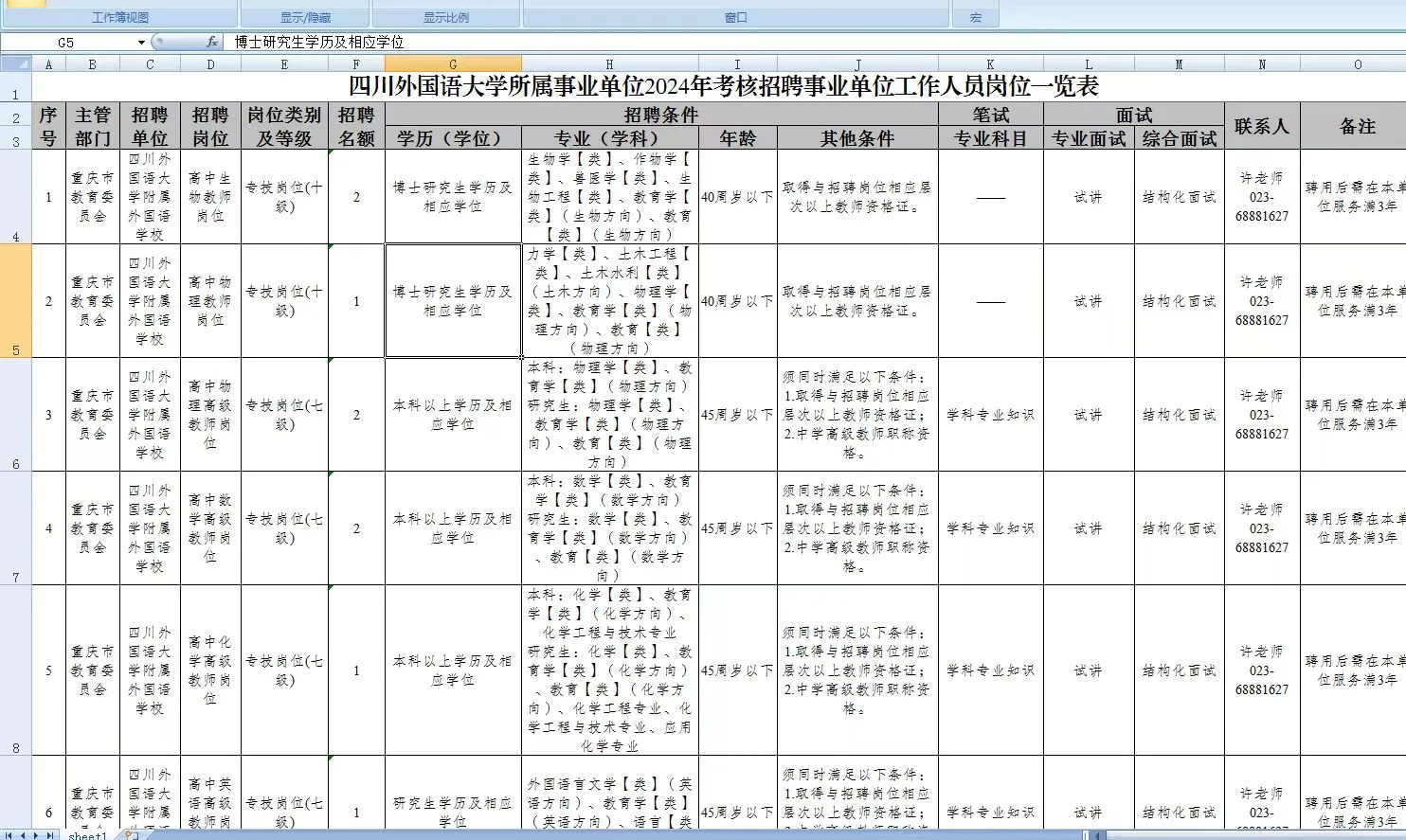Click the horizontal scrollbar at the bottom

(1246, 835)
